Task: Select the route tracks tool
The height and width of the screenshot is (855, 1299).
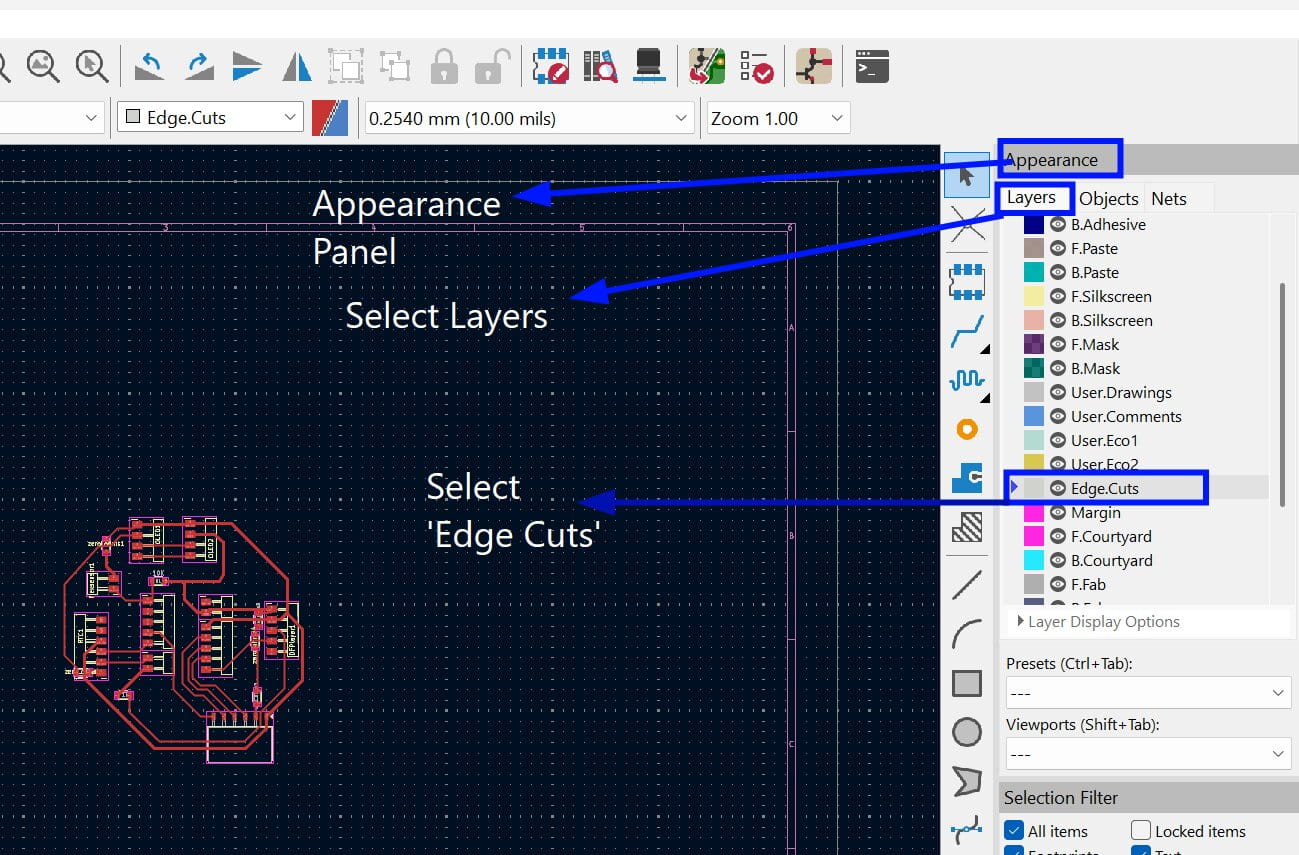Action: tap(967, 332)
